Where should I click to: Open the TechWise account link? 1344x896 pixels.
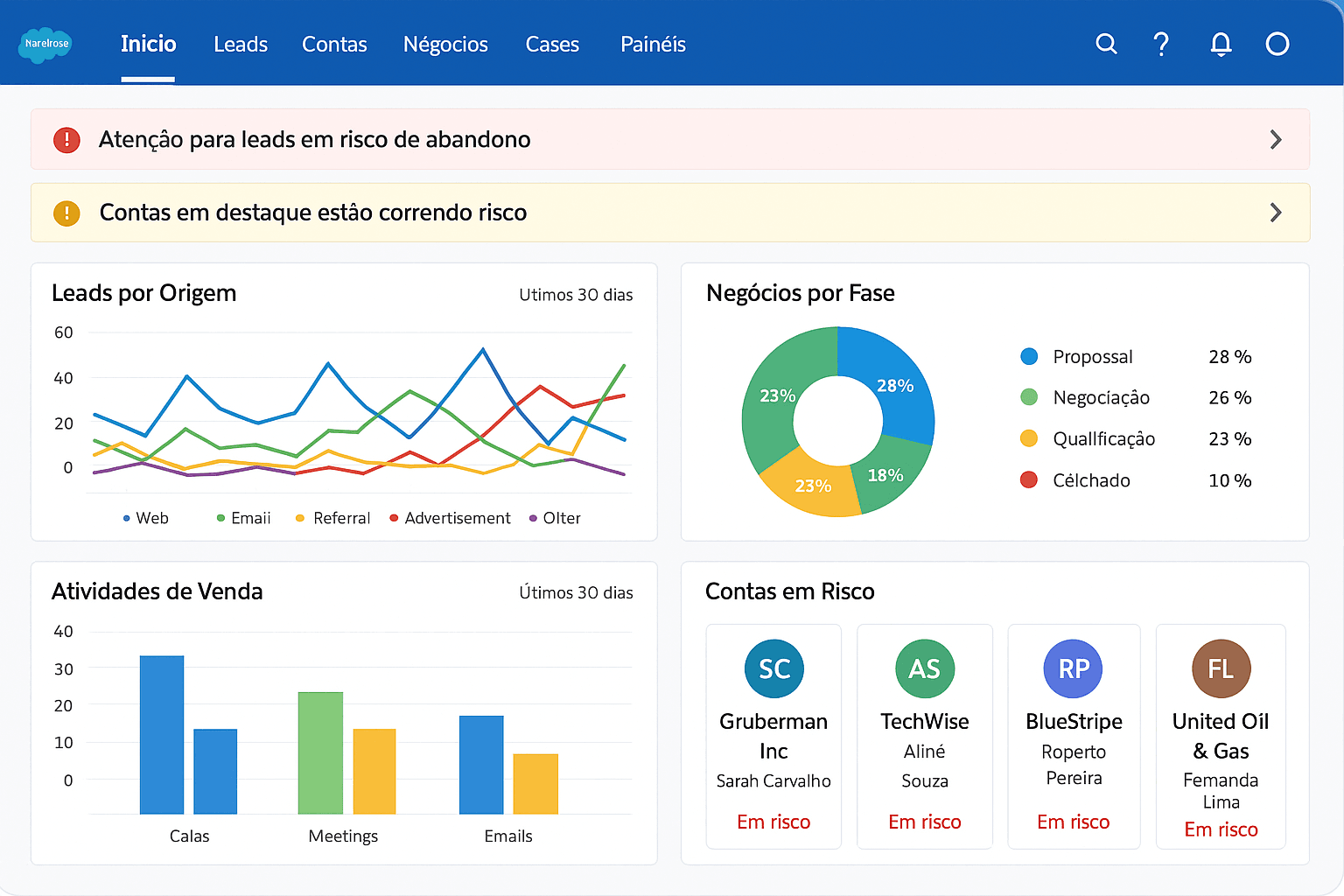pyautogui.click(x=924, y=721)
